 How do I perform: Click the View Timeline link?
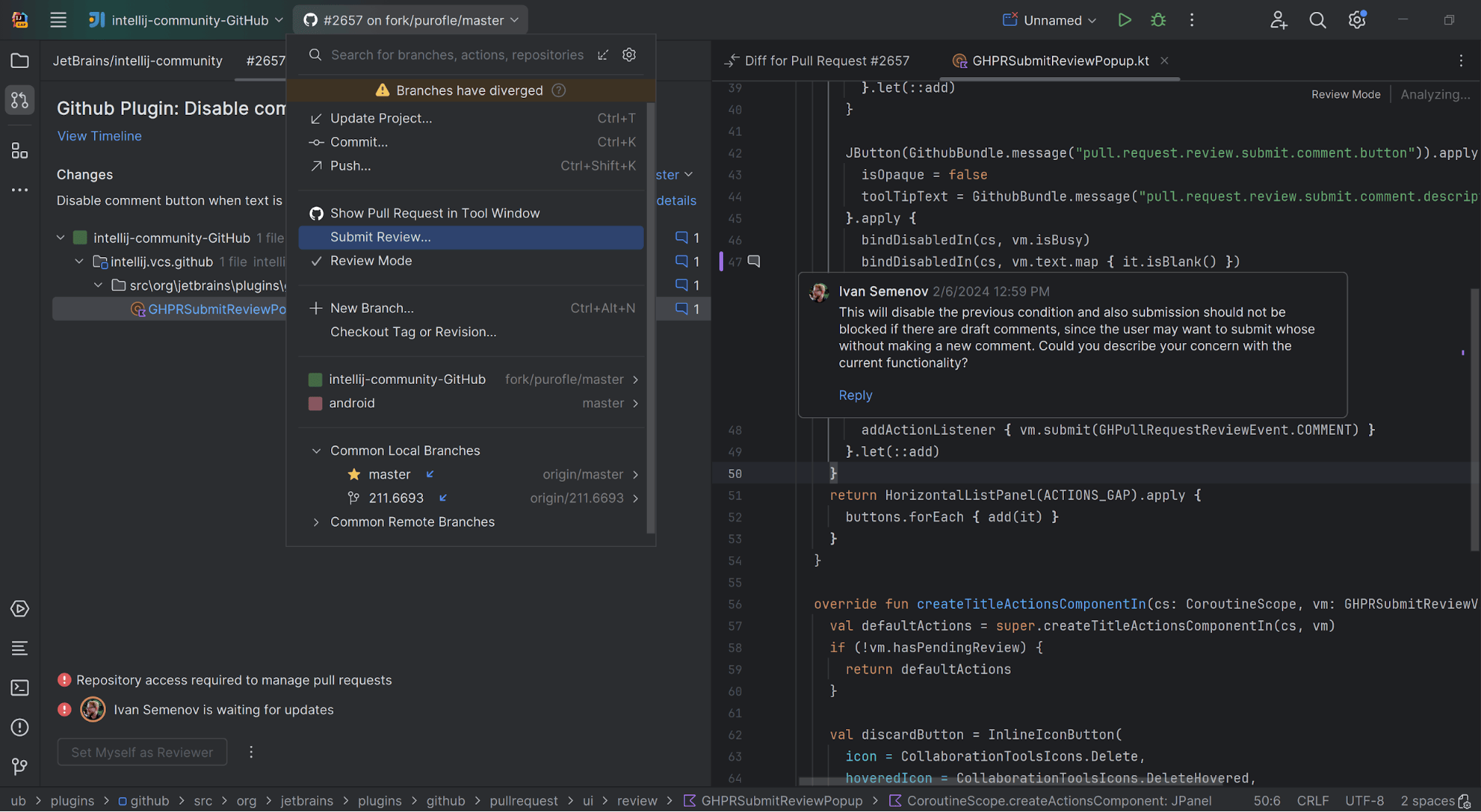click(99, 136)
